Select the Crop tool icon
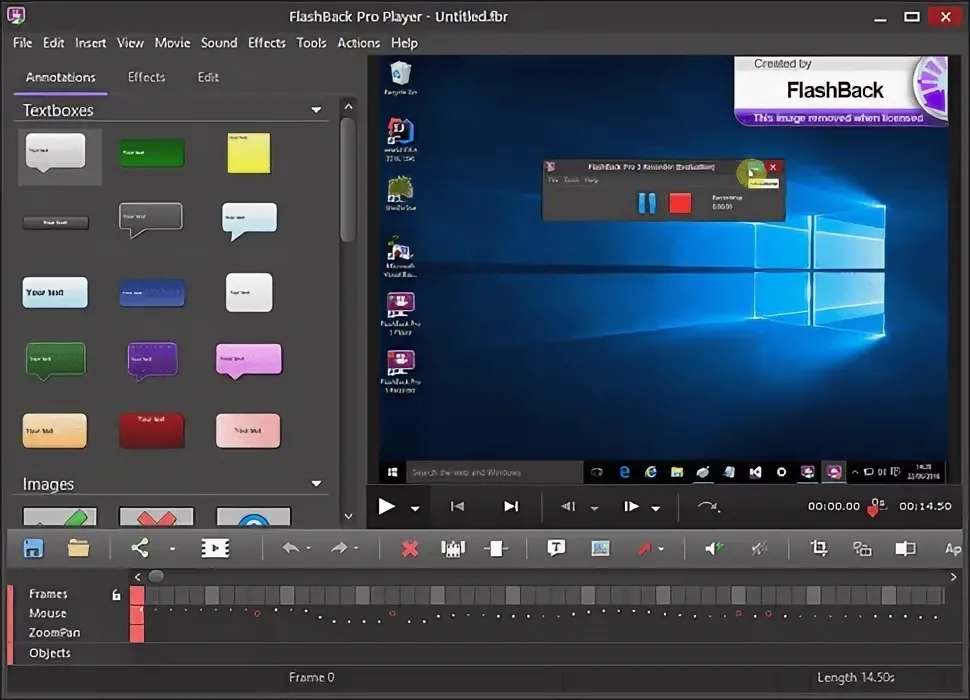 [819, 548]
